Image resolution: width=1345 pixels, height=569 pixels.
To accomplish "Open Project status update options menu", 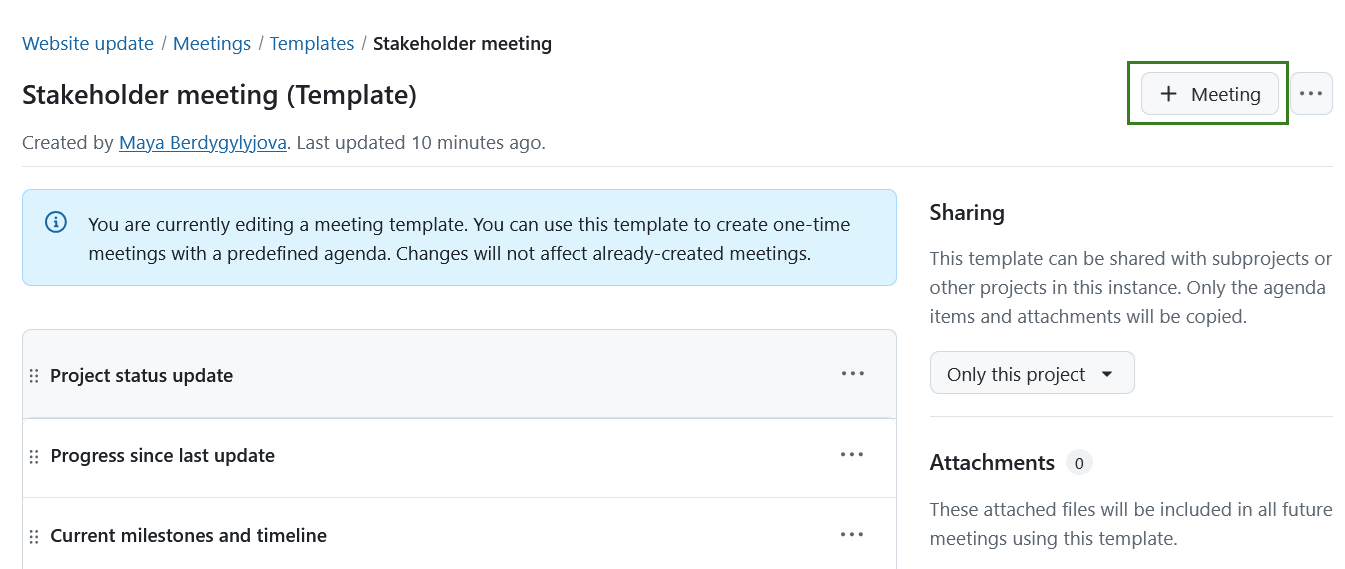I will pos(852,374).
